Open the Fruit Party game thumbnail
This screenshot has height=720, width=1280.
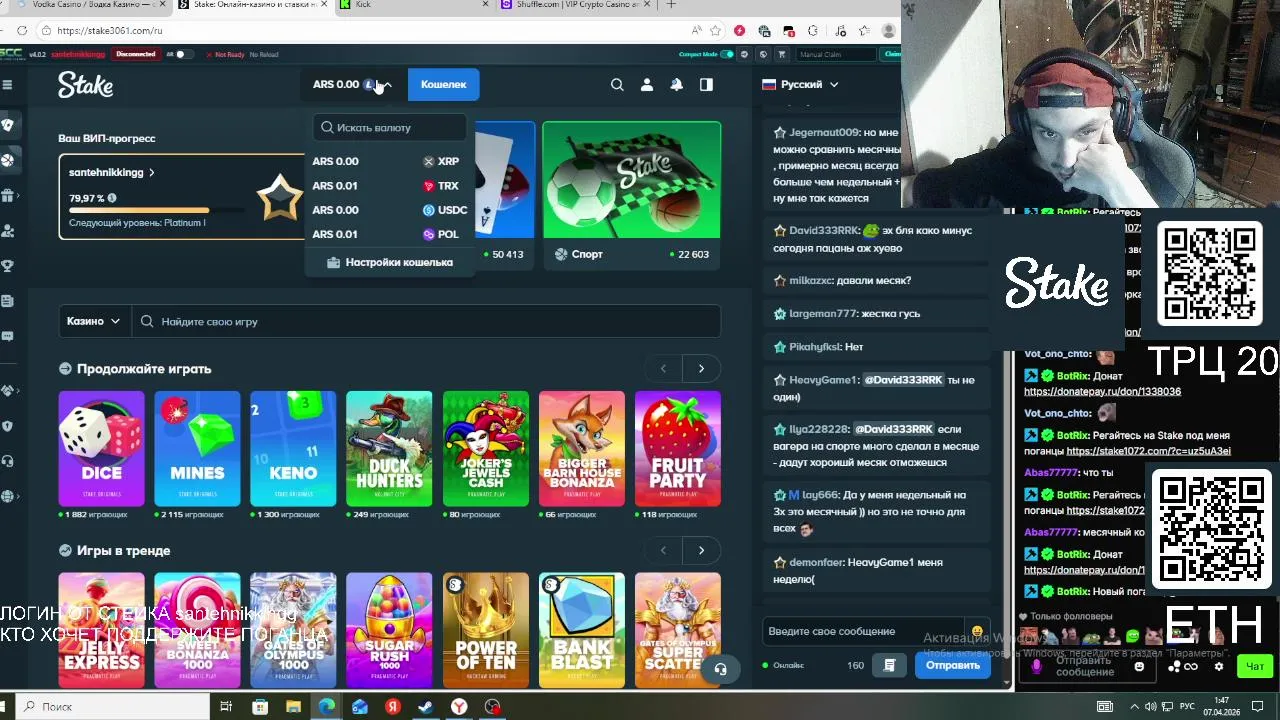[678, 449]
